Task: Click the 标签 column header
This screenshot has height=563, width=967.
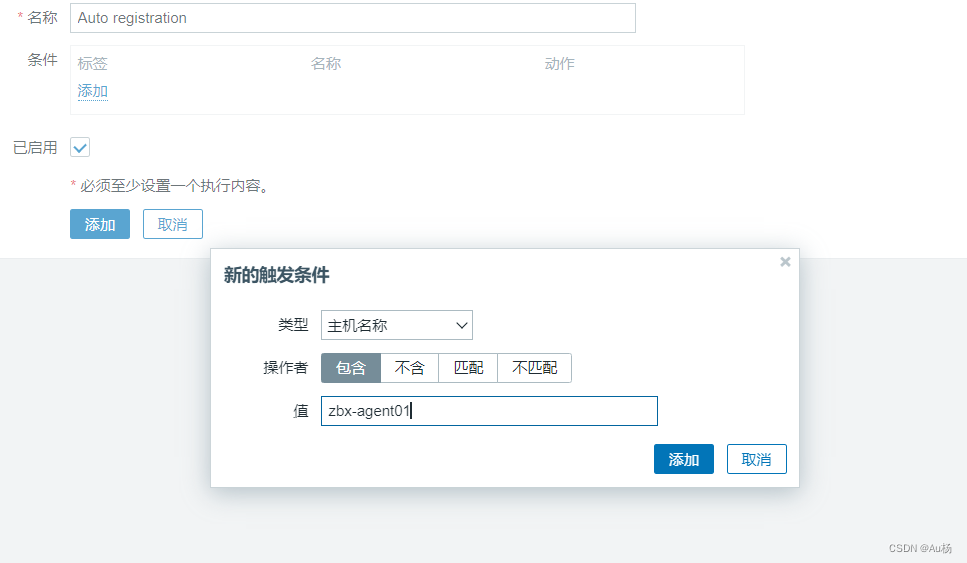Action: [93, 64]
